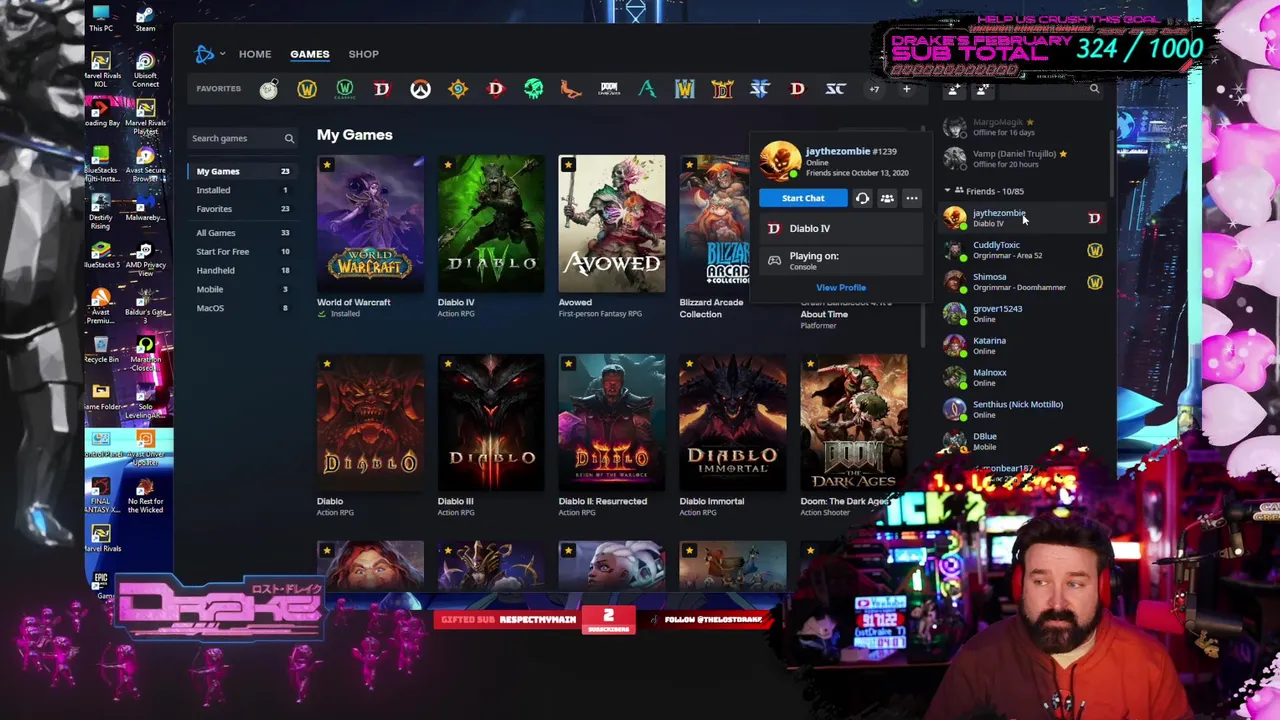This screenshot has height=720, width=1280.
Task: Open the green skull Sea of Thieves favorite
Action: tap(533, 89)
